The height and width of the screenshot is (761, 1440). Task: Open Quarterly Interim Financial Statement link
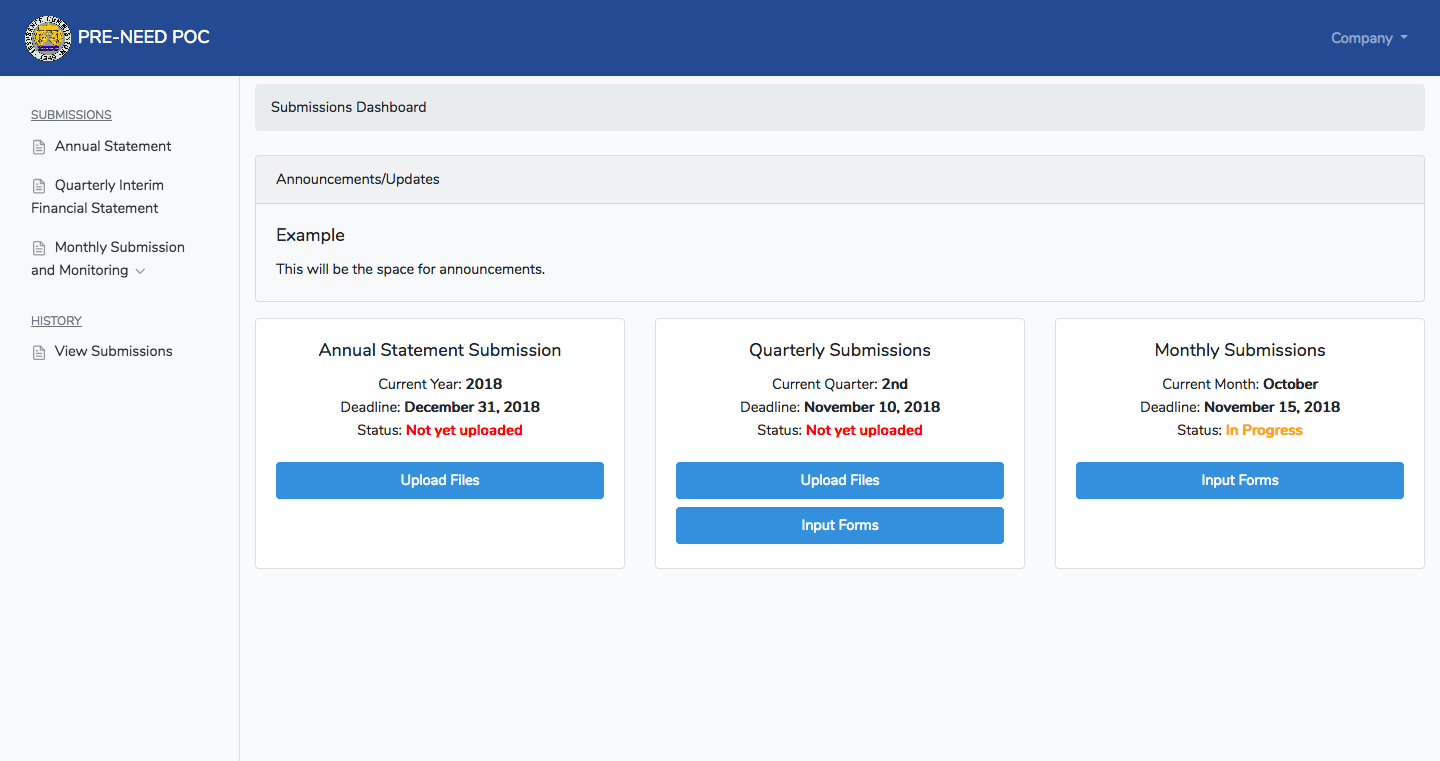click(x=97, y=196)
